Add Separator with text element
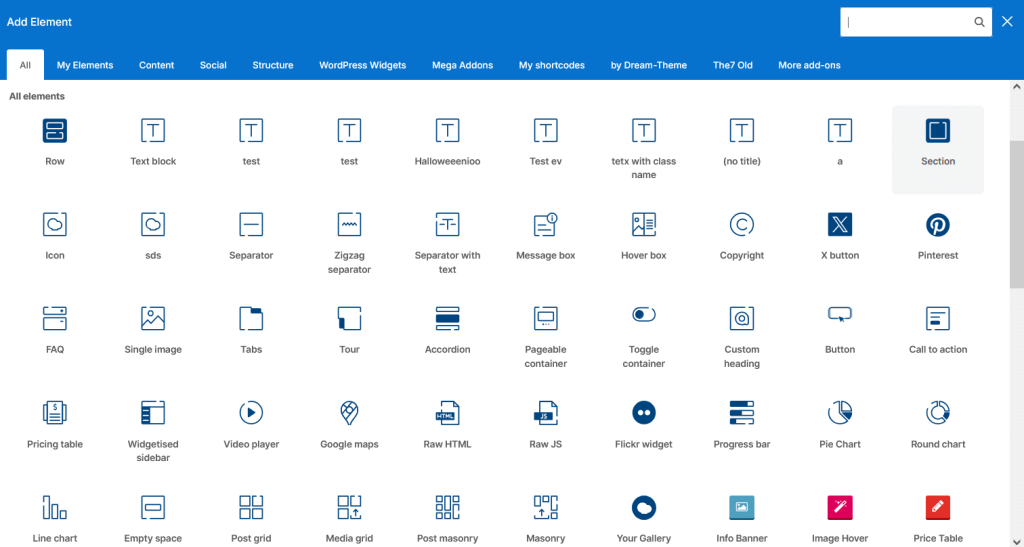This screenshot has height=547, width=1024. 447,243
